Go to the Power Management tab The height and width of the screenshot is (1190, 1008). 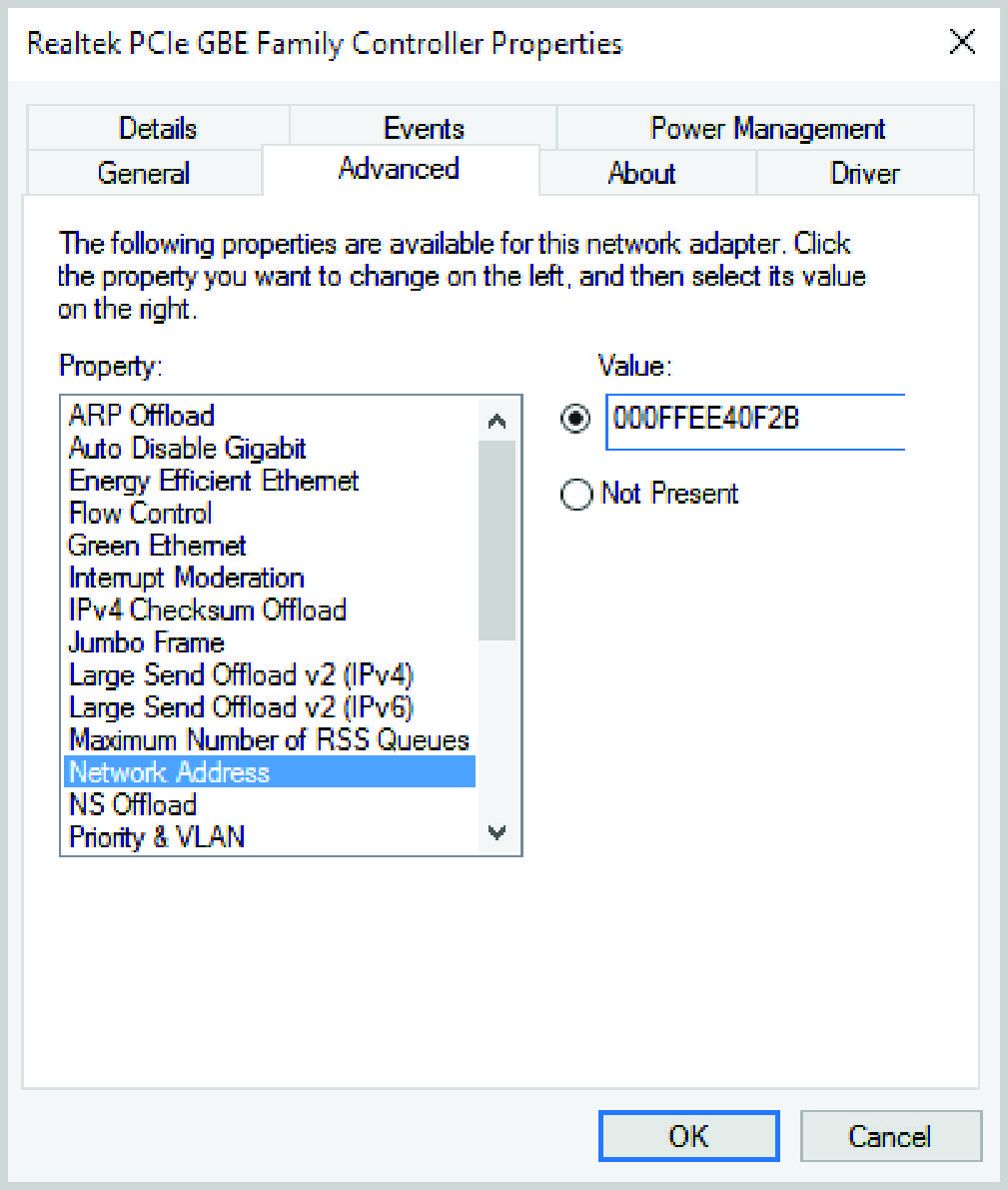(766, 128)
